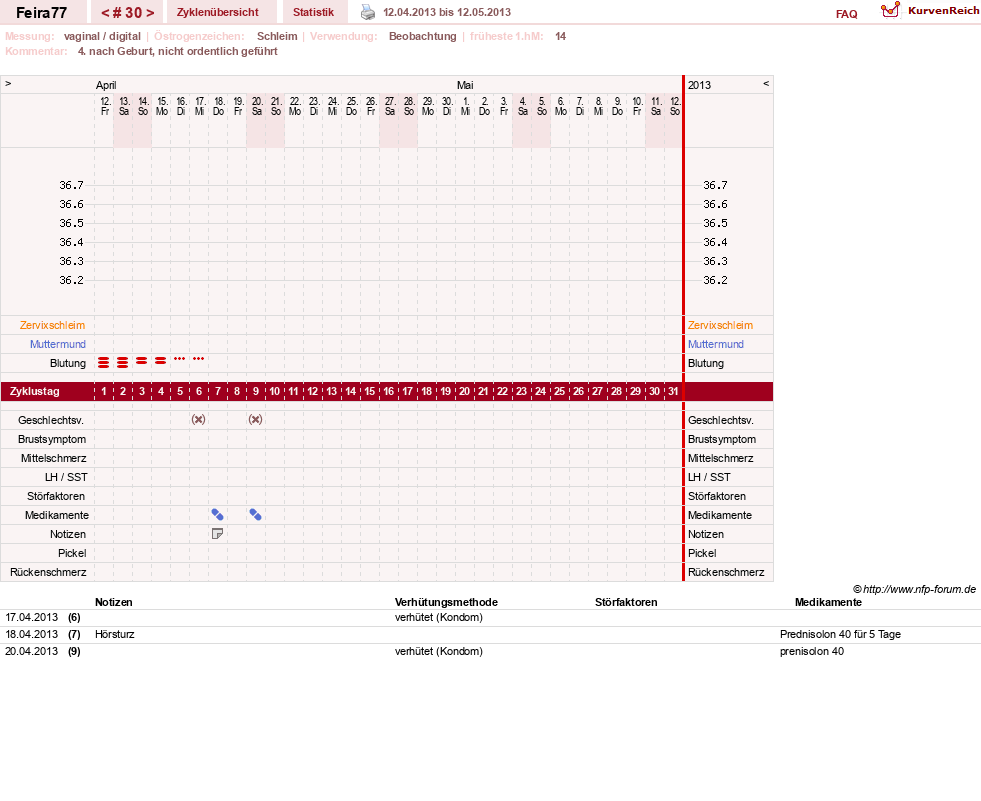
Task: Select cycle day 20 in Zyklustag bar
Action: click(464, 391)
